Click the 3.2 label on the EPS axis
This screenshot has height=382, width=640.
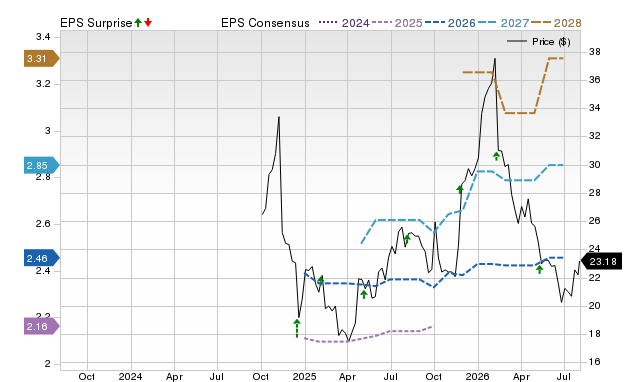[x=43, y=84]
